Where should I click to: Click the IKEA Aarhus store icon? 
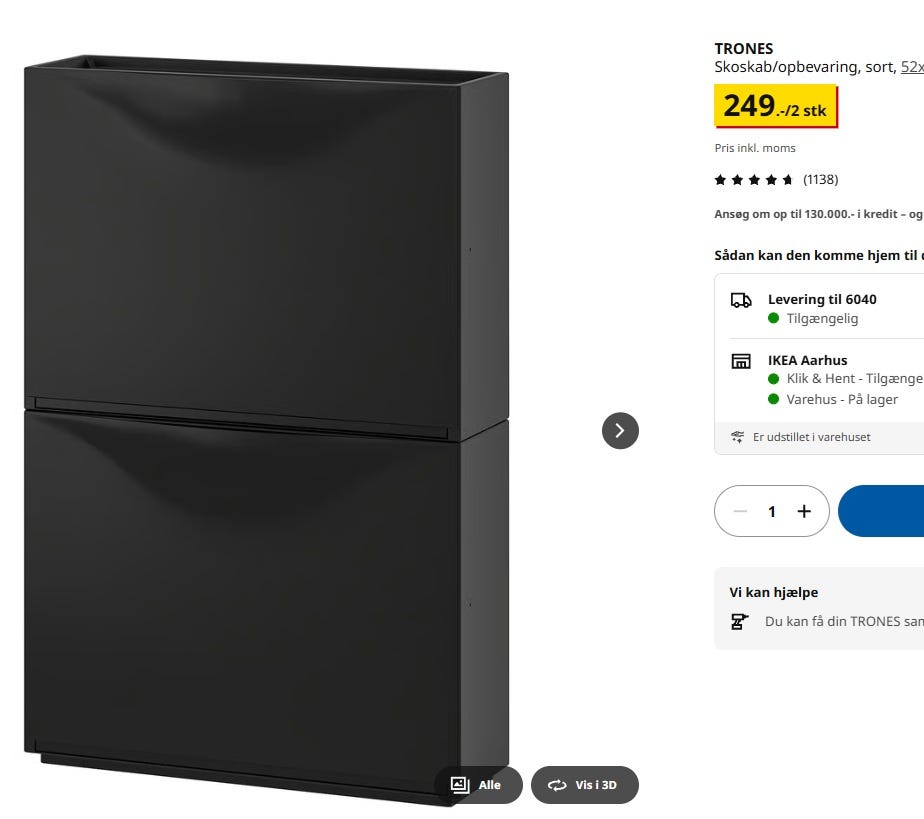pyautogui.click(x=741, y=361)
